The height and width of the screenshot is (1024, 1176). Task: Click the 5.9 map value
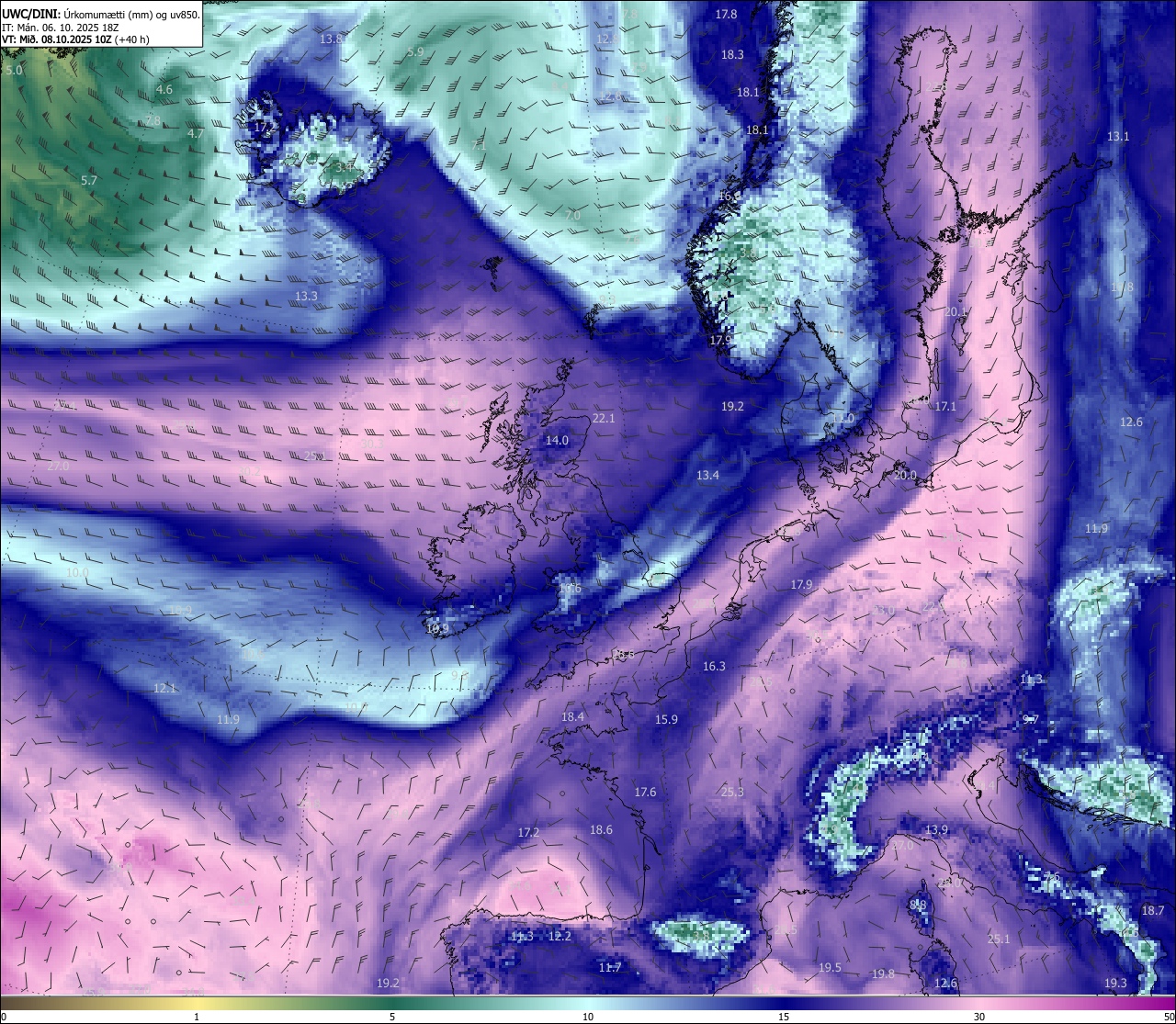(415, 52)
